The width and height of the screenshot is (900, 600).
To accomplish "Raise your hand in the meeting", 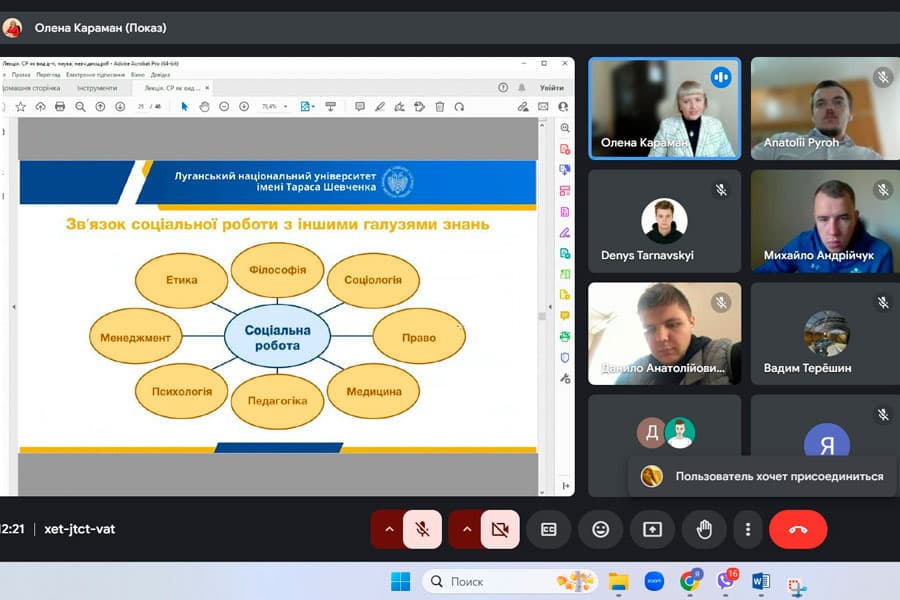I will (x=704, y=530).
